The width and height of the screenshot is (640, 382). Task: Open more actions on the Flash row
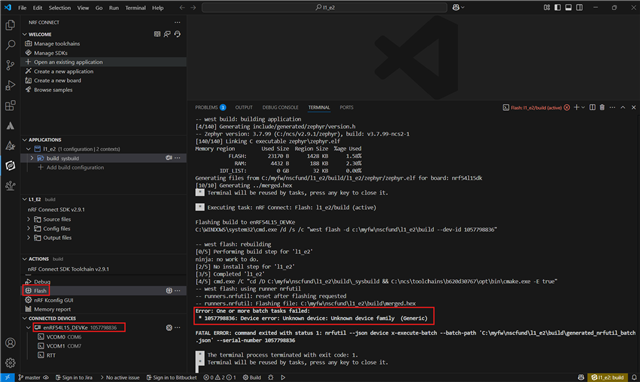coord(178,291)
